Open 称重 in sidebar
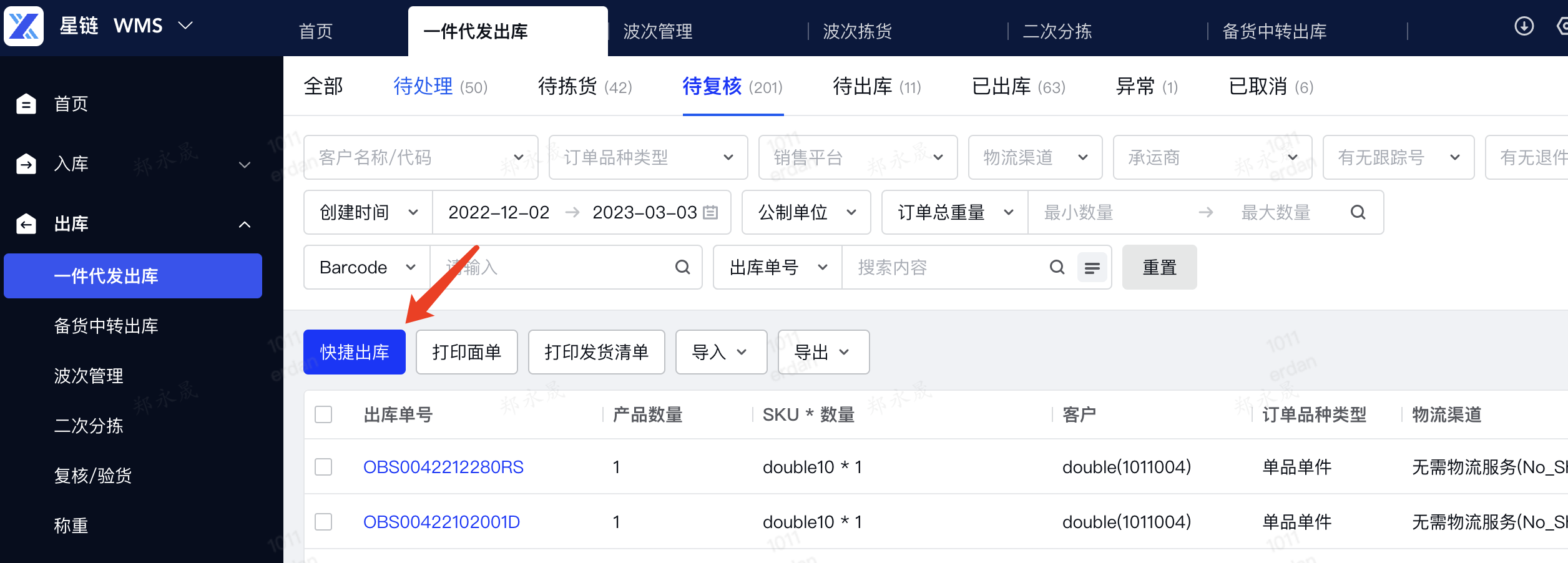 (x=71, y=526)
